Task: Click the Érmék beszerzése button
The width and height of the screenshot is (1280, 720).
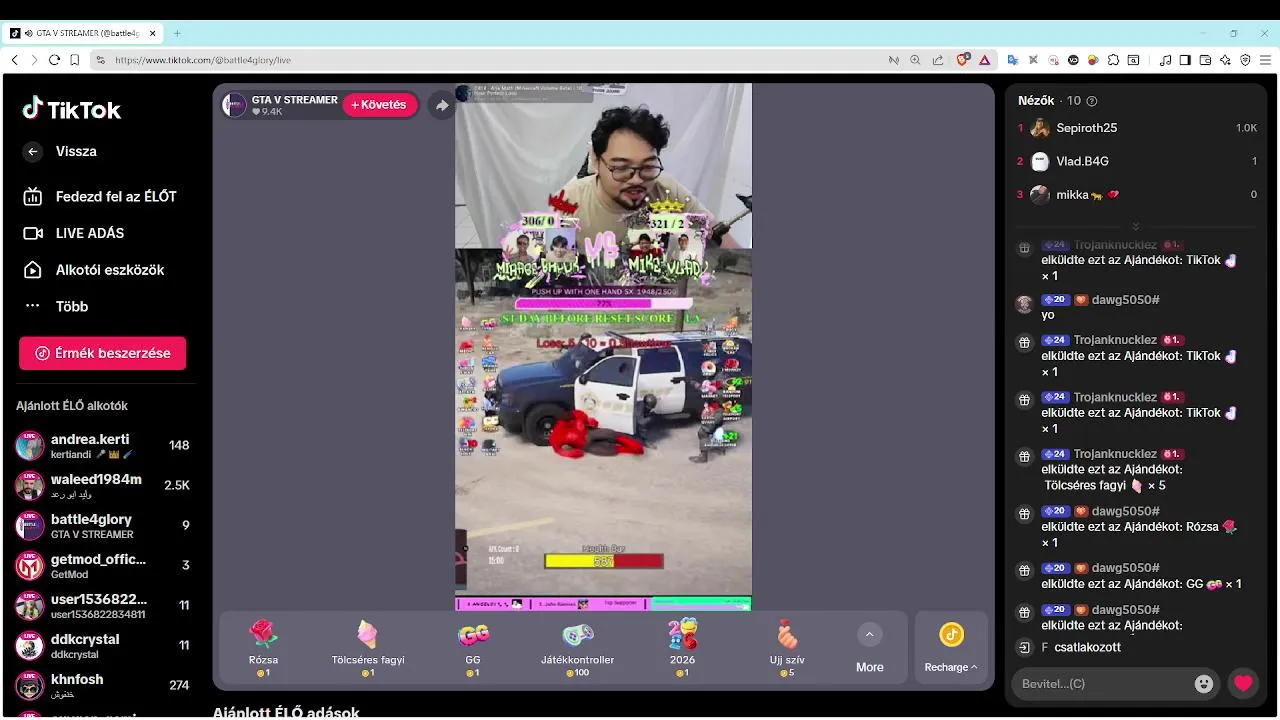Action: (102, 353)
